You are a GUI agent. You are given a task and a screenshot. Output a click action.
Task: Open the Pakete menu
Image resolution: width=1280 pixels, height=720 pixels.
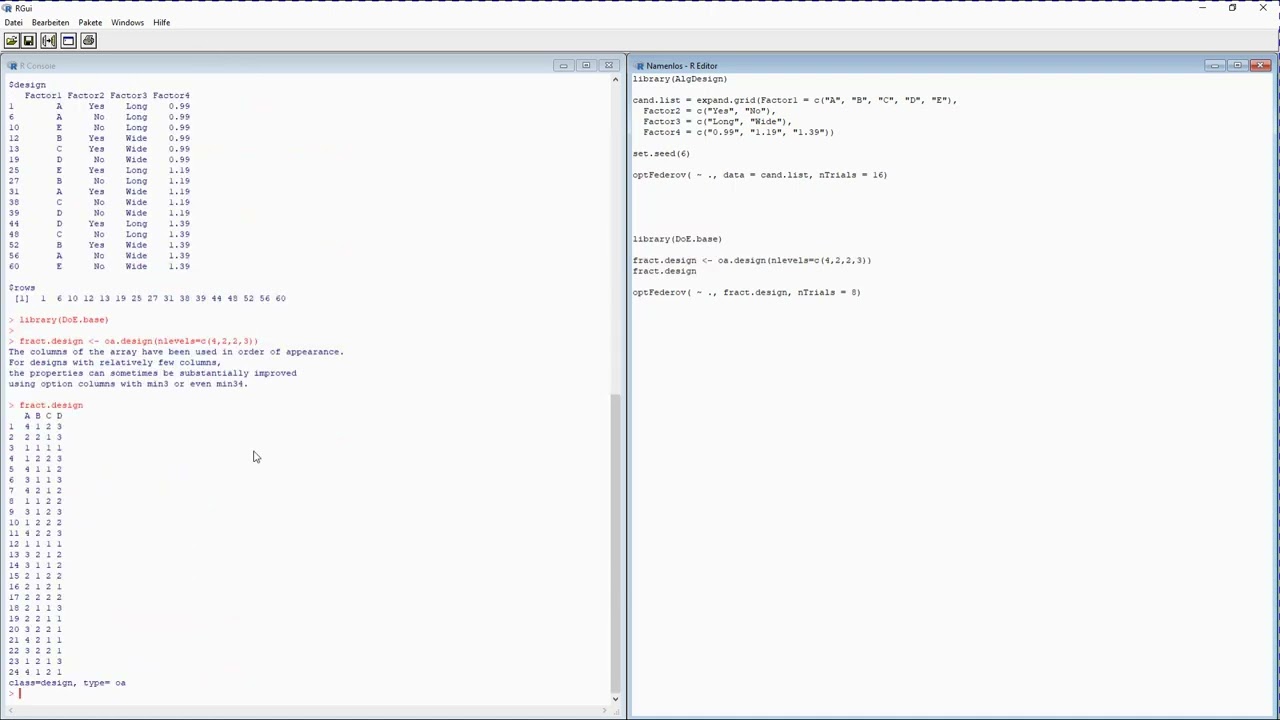[x=90, y=22]
